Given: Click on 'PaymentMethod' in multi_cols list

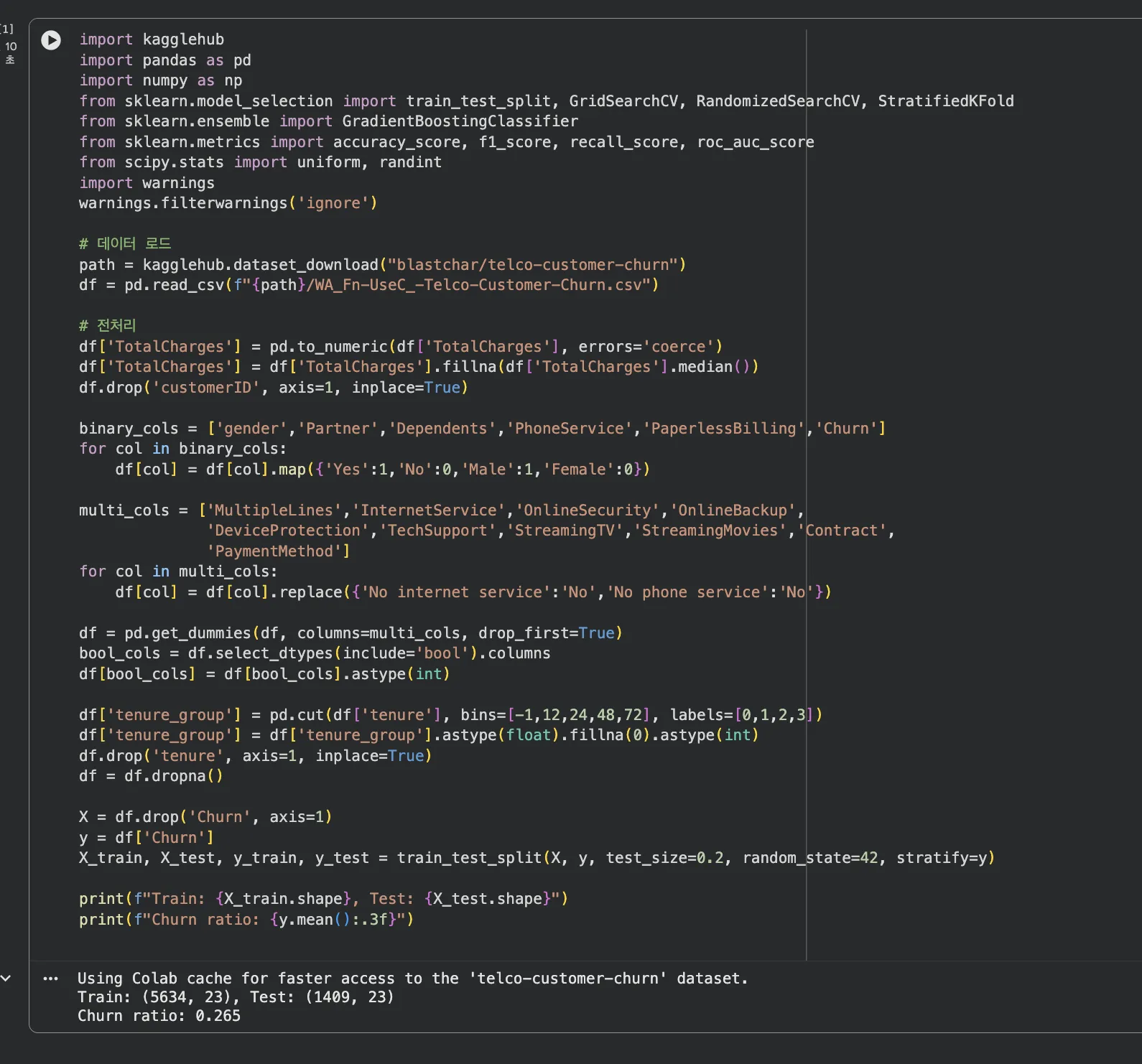Looking at the screenshot, I should pyautogui.click(x=274, y=551).
